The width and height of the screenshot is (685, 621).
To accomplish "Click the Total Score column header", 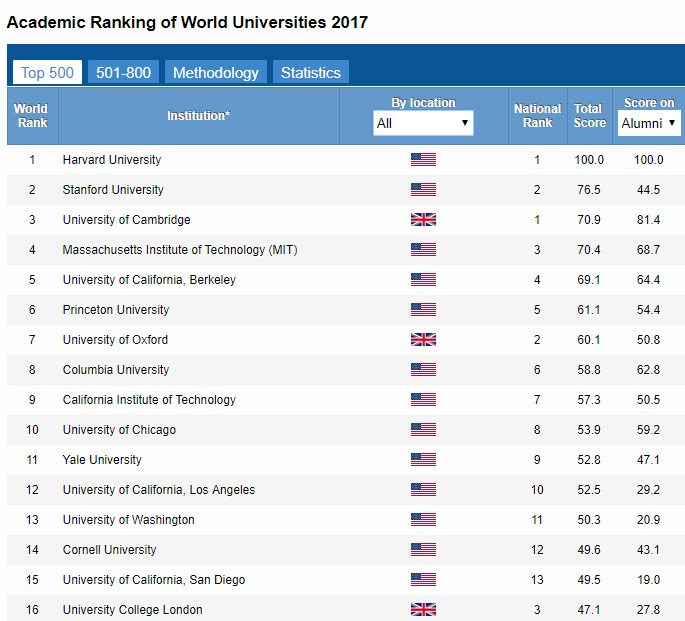I will [x=589, y=116].
